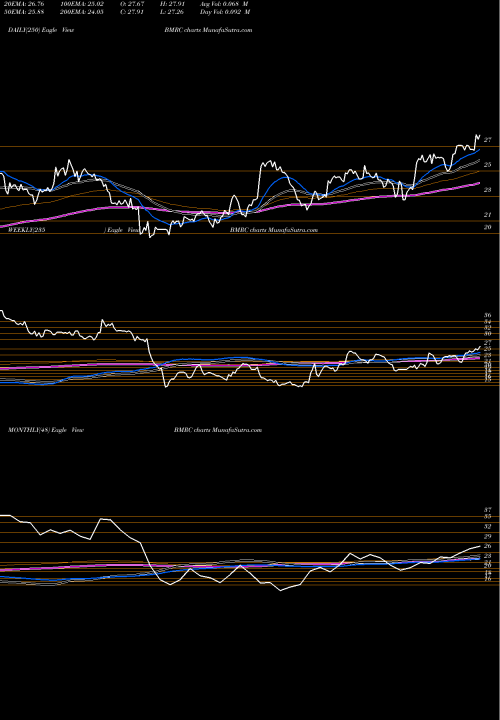Click the 200EMA: 24.03 value

coord(83,12)
